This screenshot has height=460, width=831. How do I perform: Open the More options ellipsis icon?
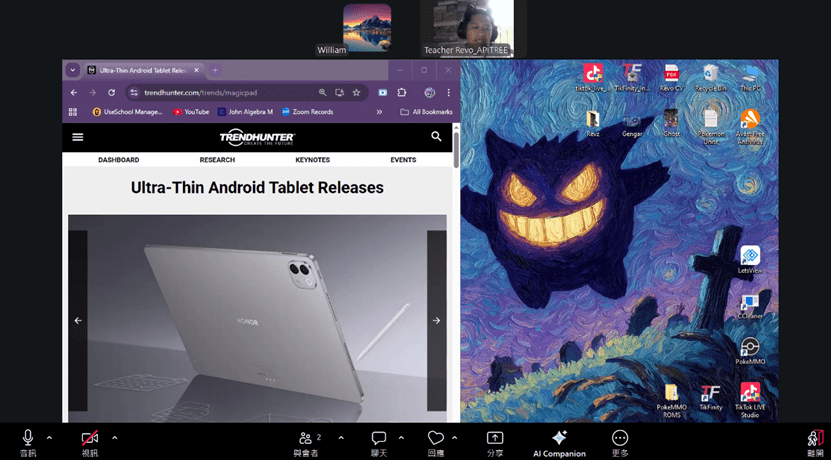point(620,438)
